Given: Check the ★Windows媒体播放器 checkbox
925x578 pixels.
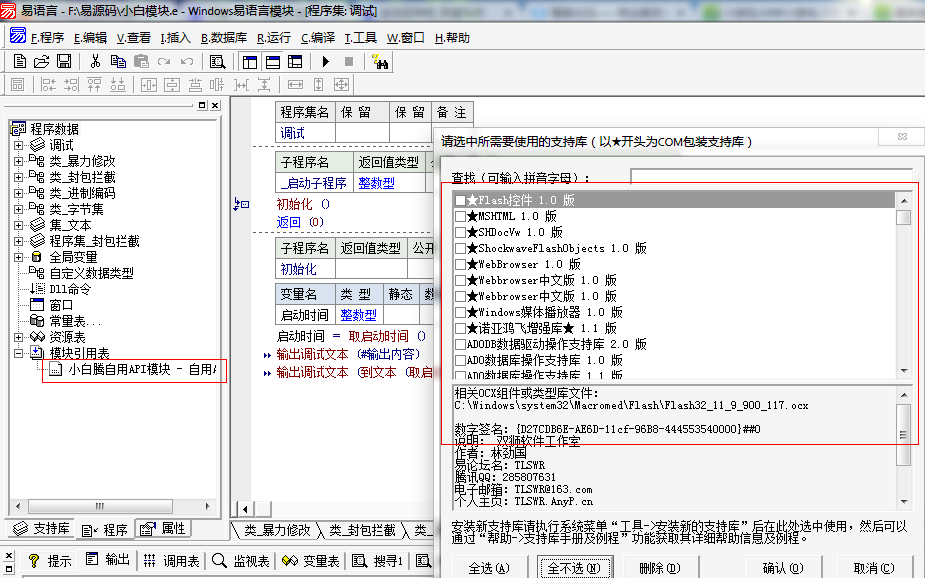Looking at the screenshot, I should tap(460, 312).
